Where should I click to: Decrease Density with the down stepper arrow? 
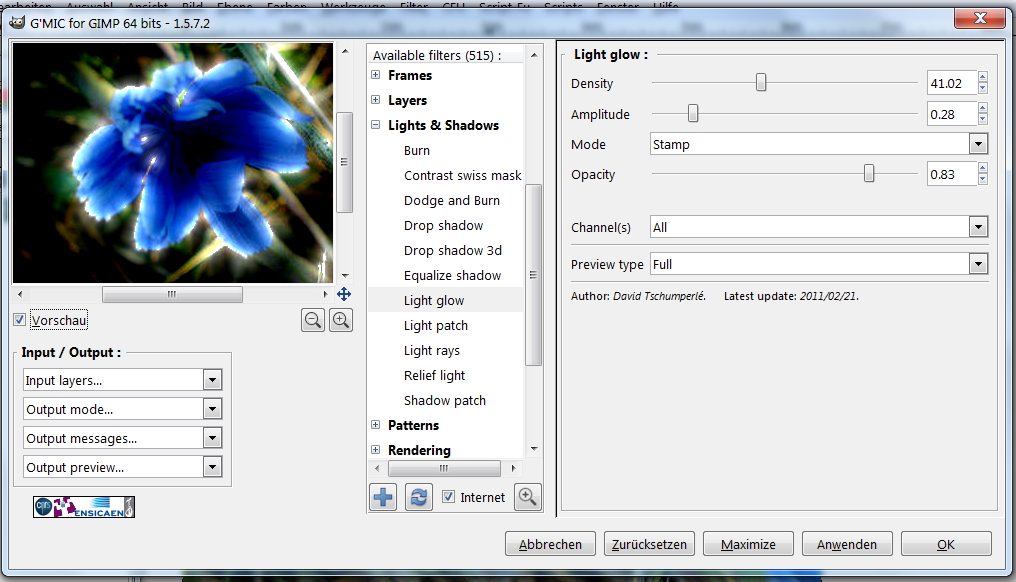pyautogui.click(x=983, y=89)
